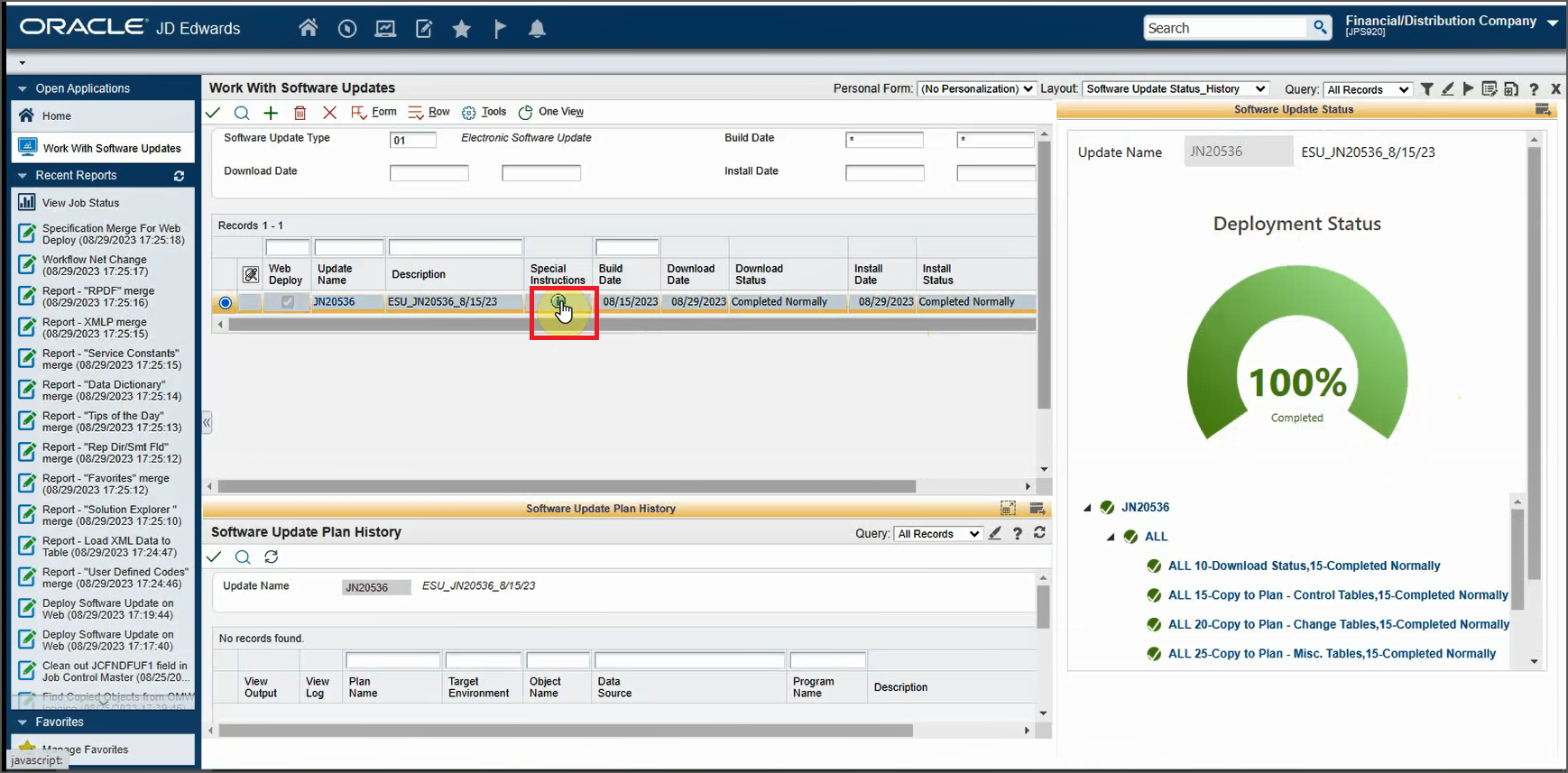This screenshot has height=773, width=1568.
Task: Open the Personal Form dropdown
Action: click(976, 88)
